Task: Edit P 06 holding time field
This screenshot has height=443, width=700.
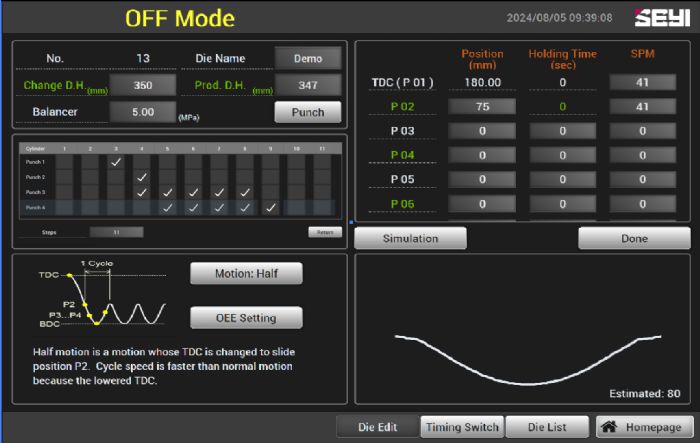Action: pyautogui.click(x=562, y=204)
